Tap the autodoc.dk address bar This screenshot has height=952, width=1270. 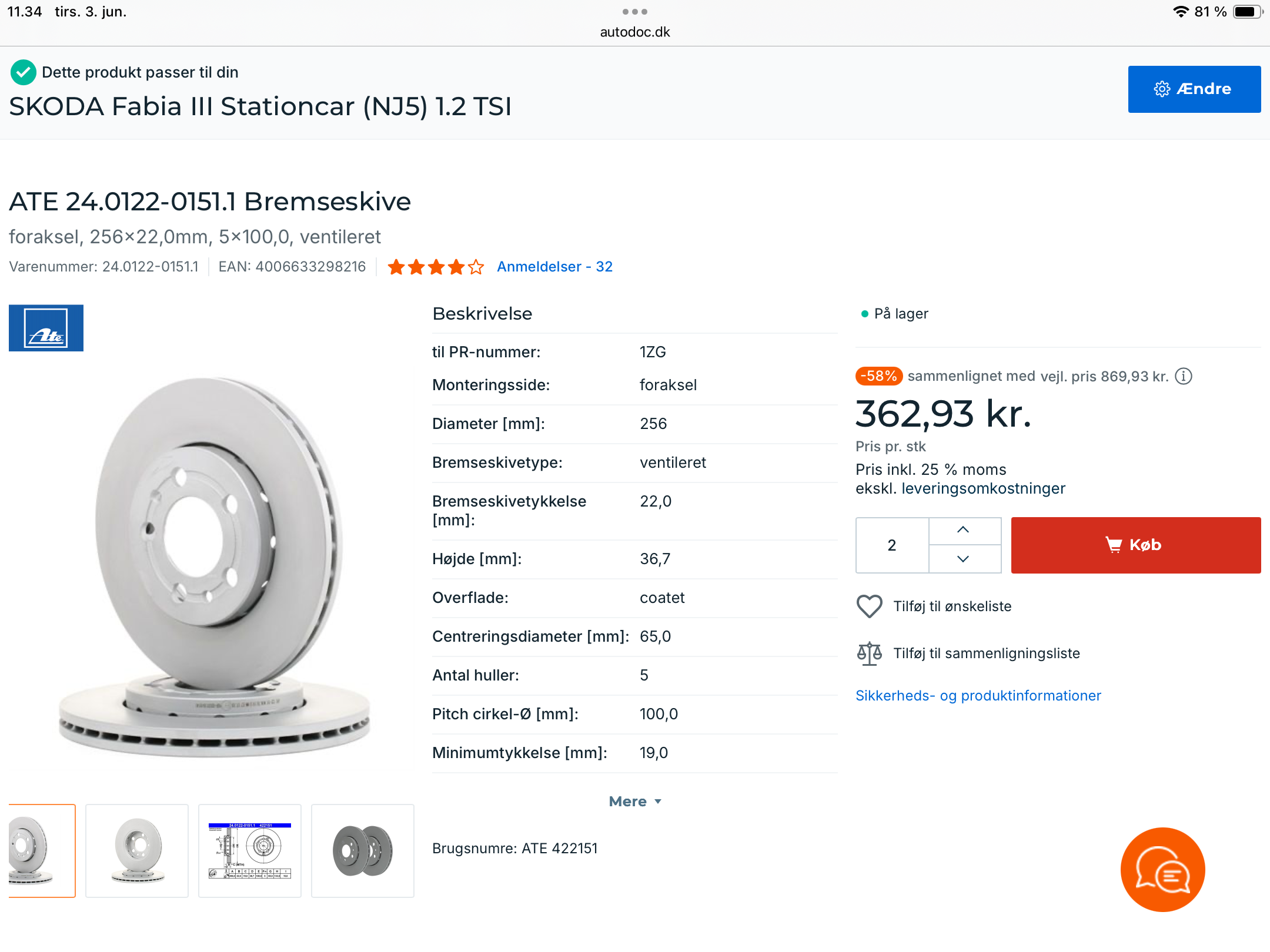click(x=635, y=32)
